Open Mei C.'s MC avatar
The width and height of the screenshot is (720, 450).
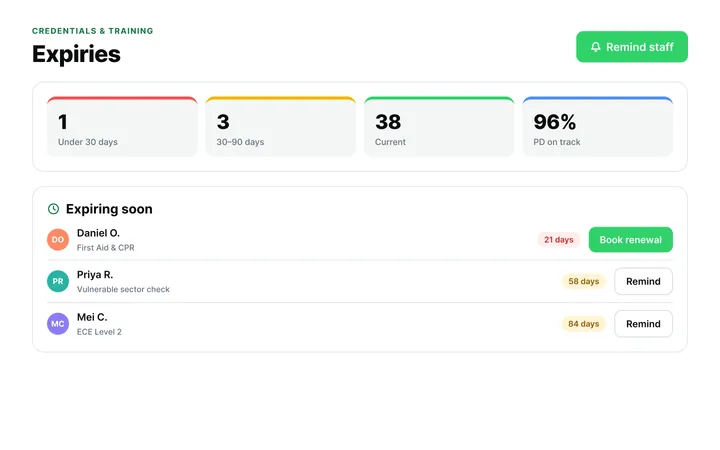pyautogui.click(x=58, y=324)
